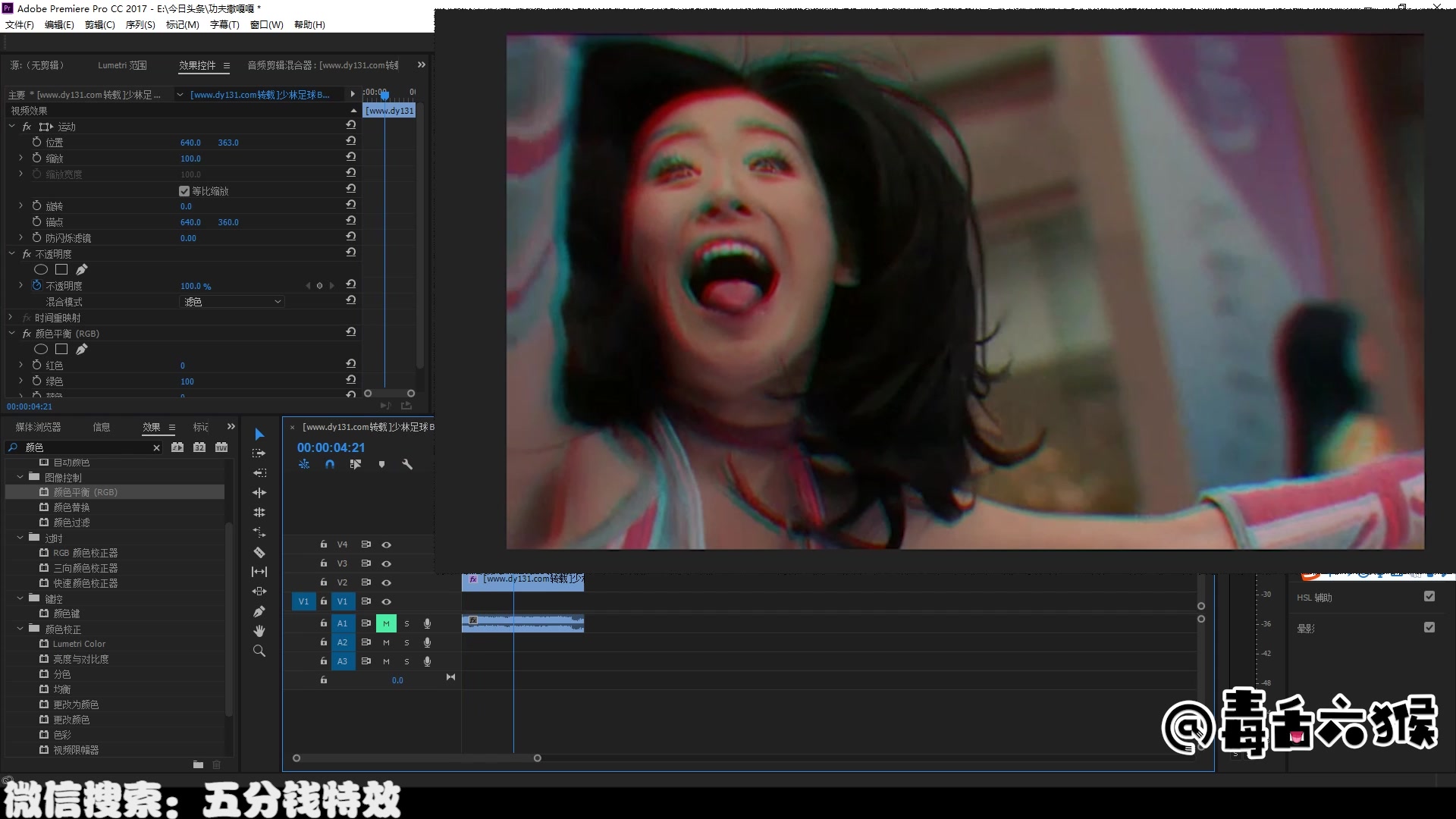The image size is (1456, 819).
Task: Toggle Linked Selection in timeline
Action: [x=356, y=464]
